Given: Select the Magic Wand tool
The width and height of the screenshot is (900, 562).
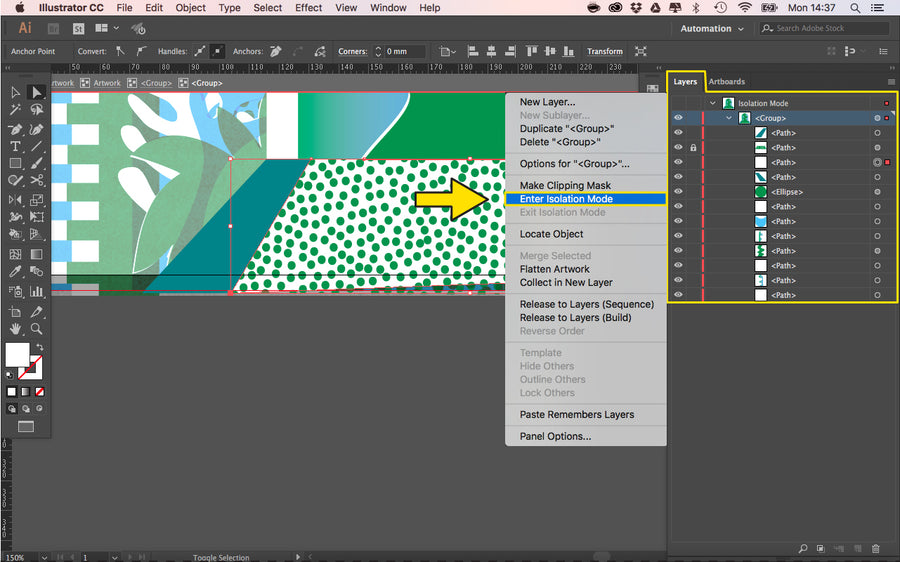Looking at the screenshot, I should [15, 111].
